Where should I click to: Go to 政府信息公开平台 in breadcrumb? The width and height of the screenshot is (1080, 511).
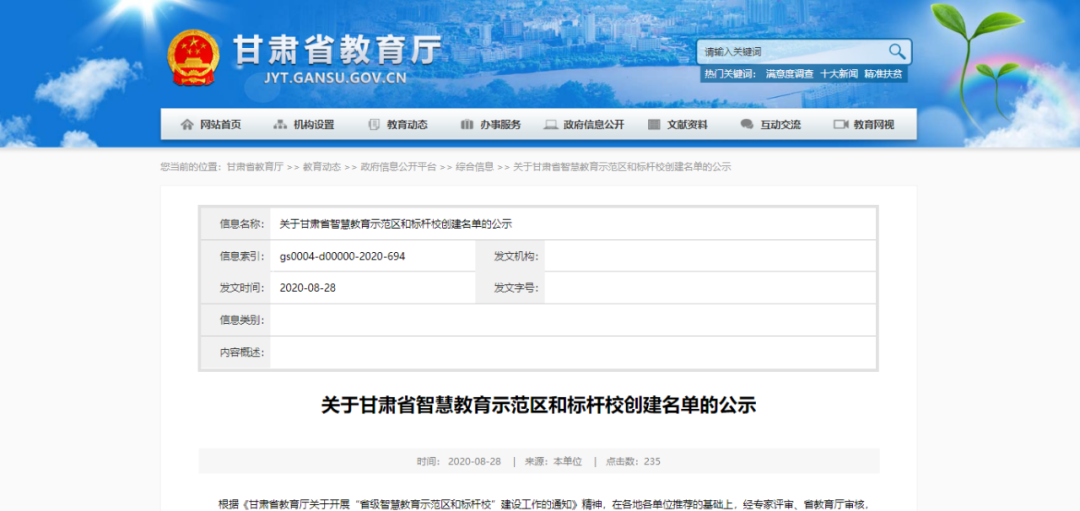pyautogui.click(x=398, y=167)
